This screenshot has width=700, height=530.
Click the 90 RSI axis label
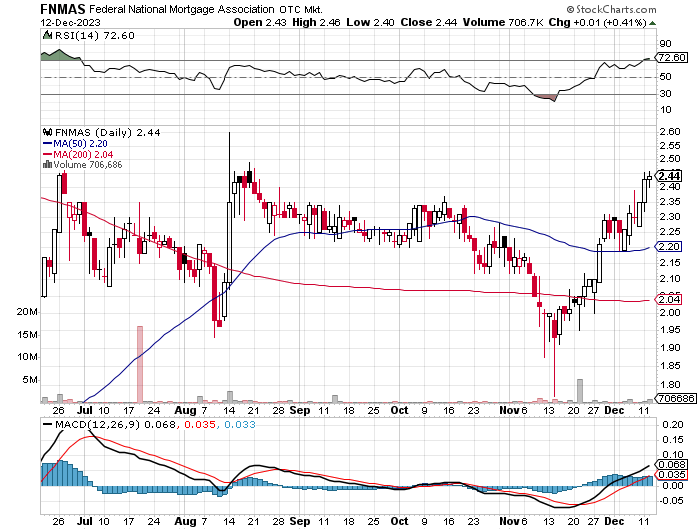[665, 44]
